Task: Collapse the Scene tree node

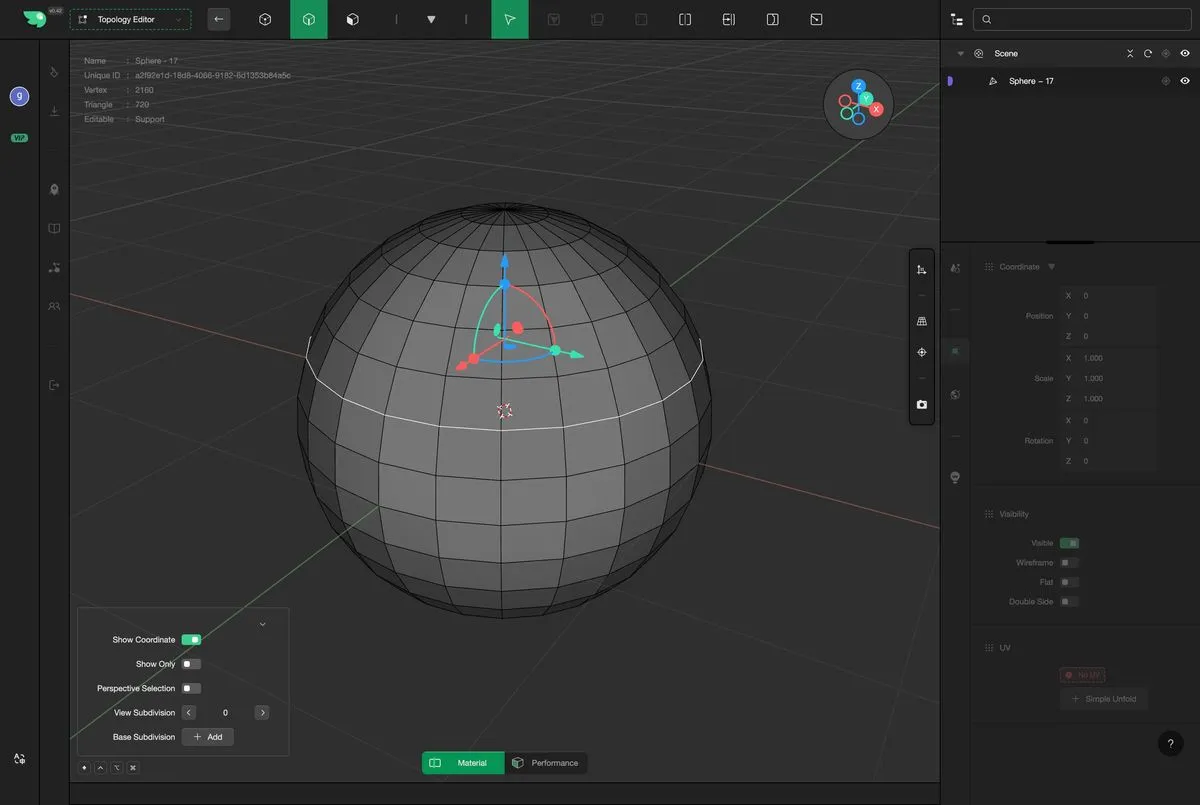Action: click(960, 54)
